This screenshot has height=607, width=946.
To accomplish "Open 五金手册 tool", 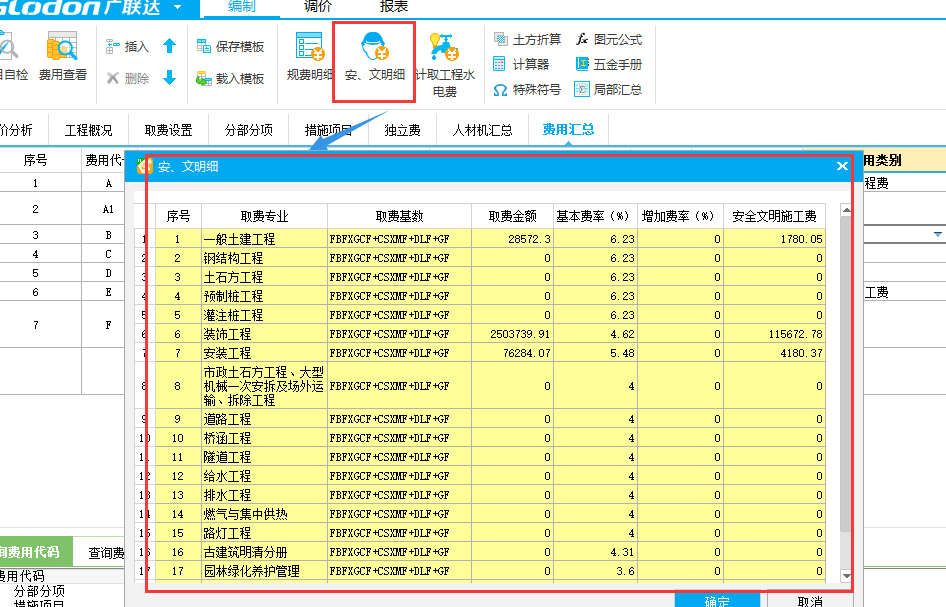I will click(x=609, y=64).
